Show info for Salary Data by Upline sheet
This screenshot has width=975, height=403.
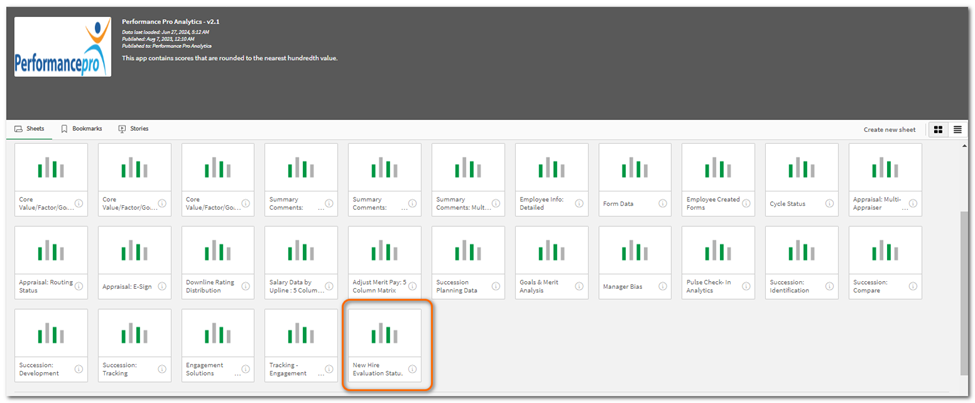[328, 286]
